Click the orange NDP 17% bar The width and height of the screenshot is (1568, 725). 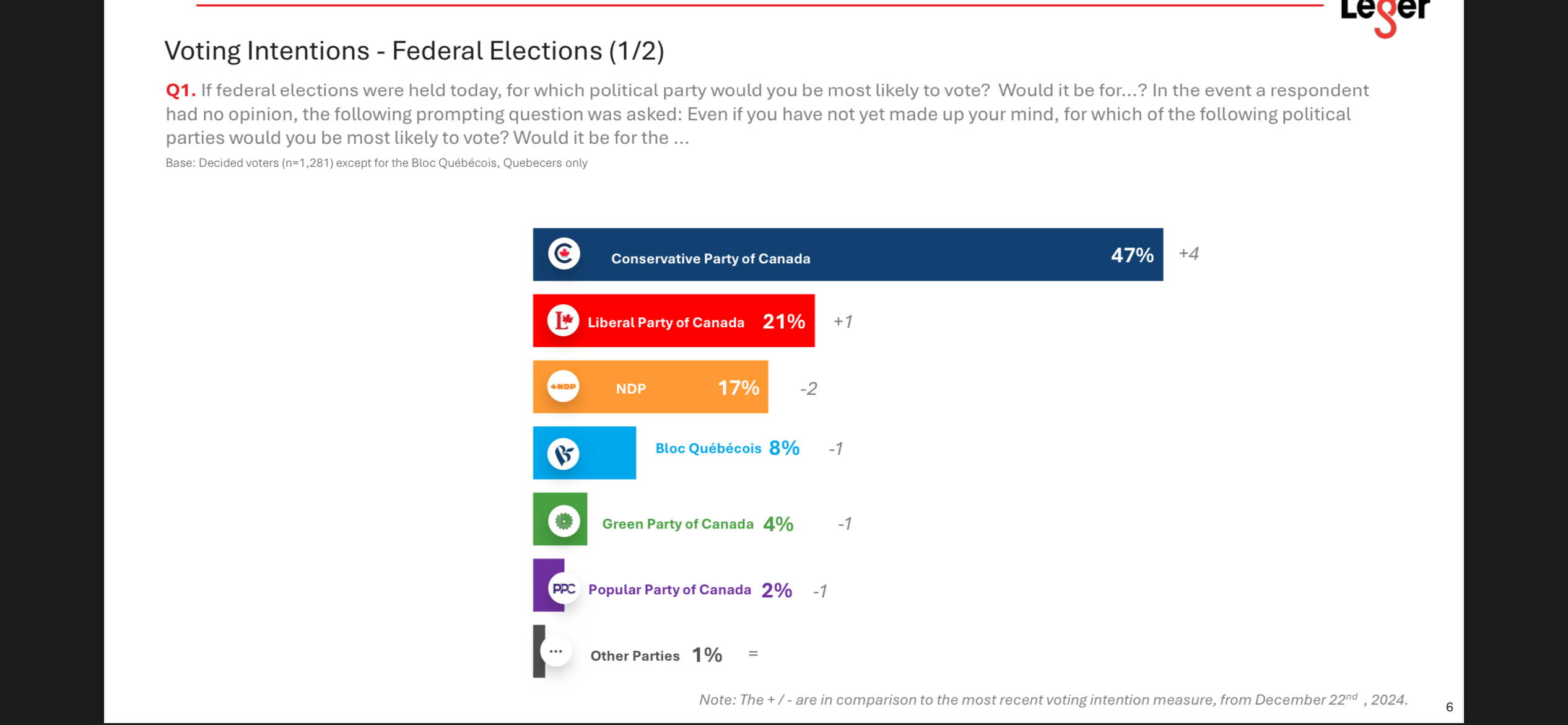tap(650, 387)
